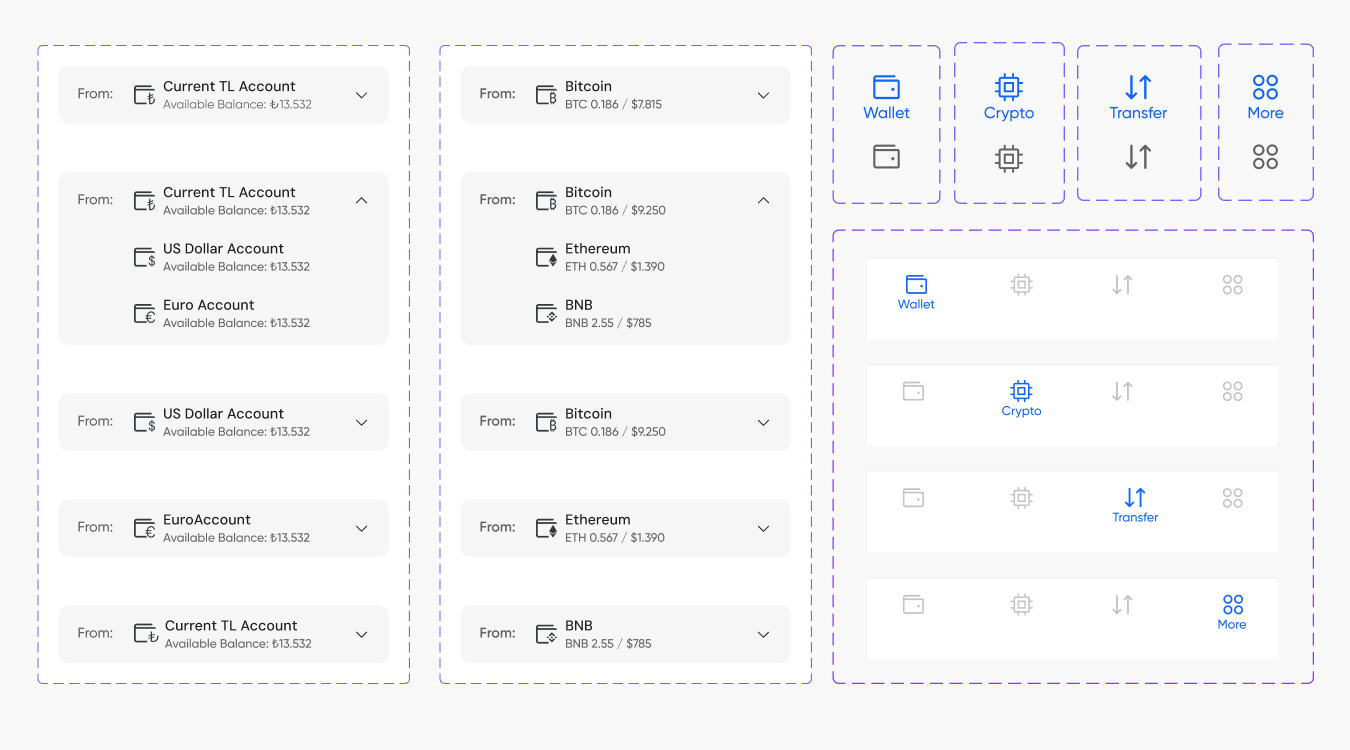Click the large blue Wallet icon

pyautogui.click(x=886, y=86)
